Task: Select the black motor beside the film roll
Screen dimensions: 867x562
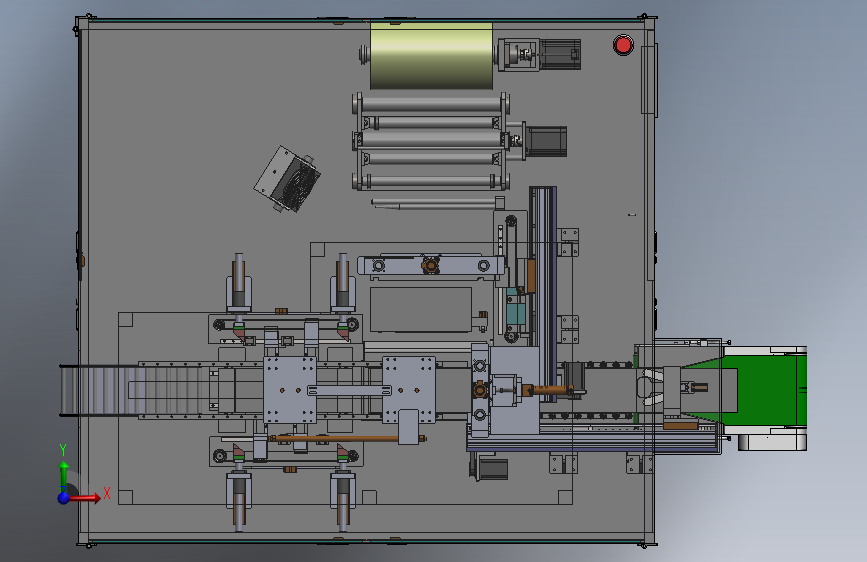Action: tap(560, 54)
